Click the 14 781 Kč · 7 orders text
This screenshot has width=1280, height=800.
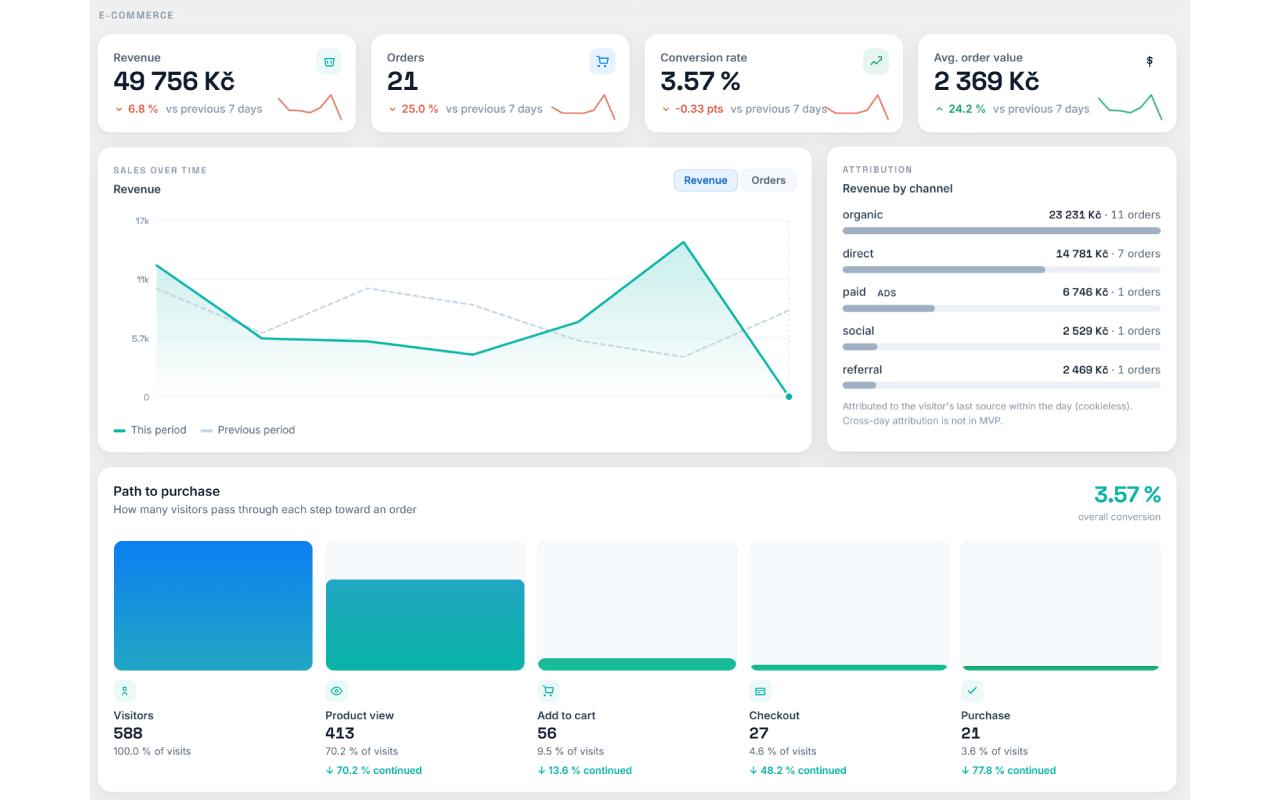tap(1108, 254)
